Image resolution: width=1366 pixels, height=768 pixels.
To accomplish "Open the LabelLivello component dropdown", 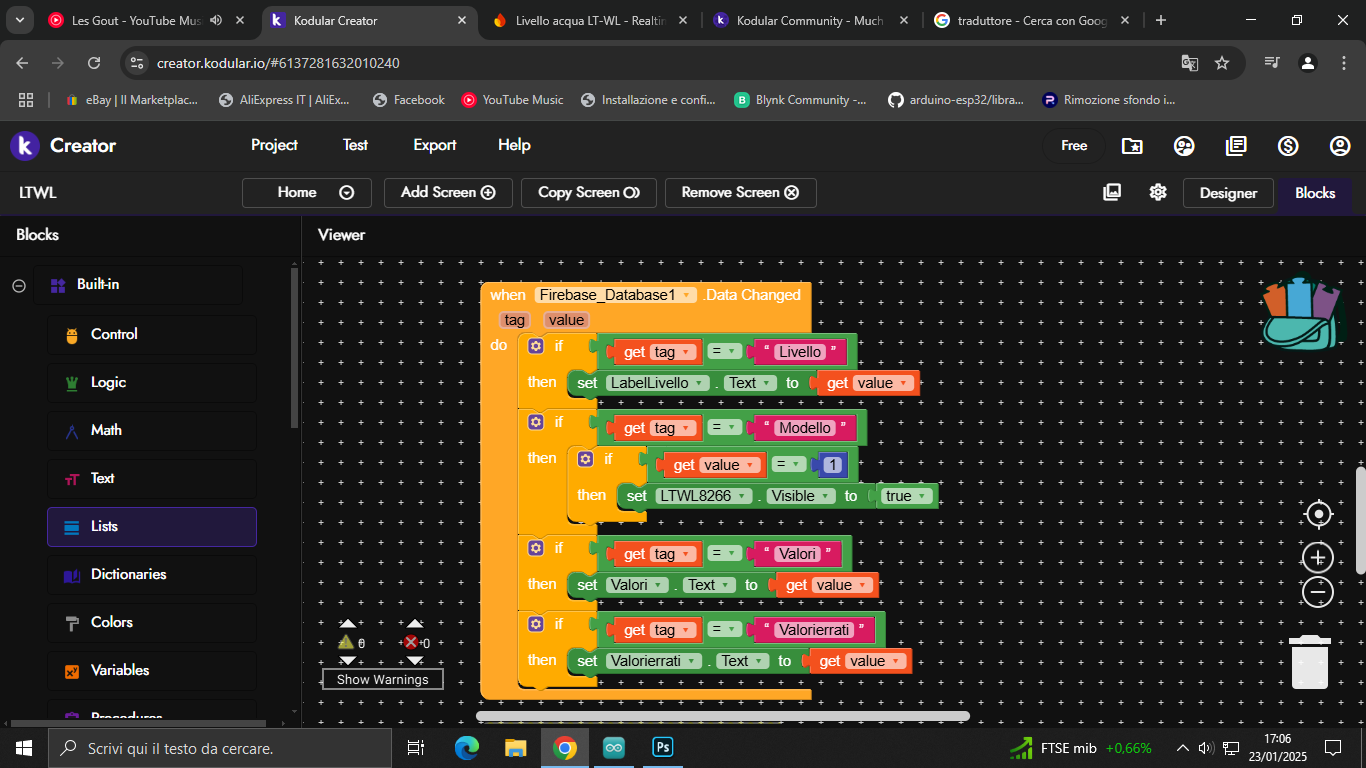I will point(658,383).
